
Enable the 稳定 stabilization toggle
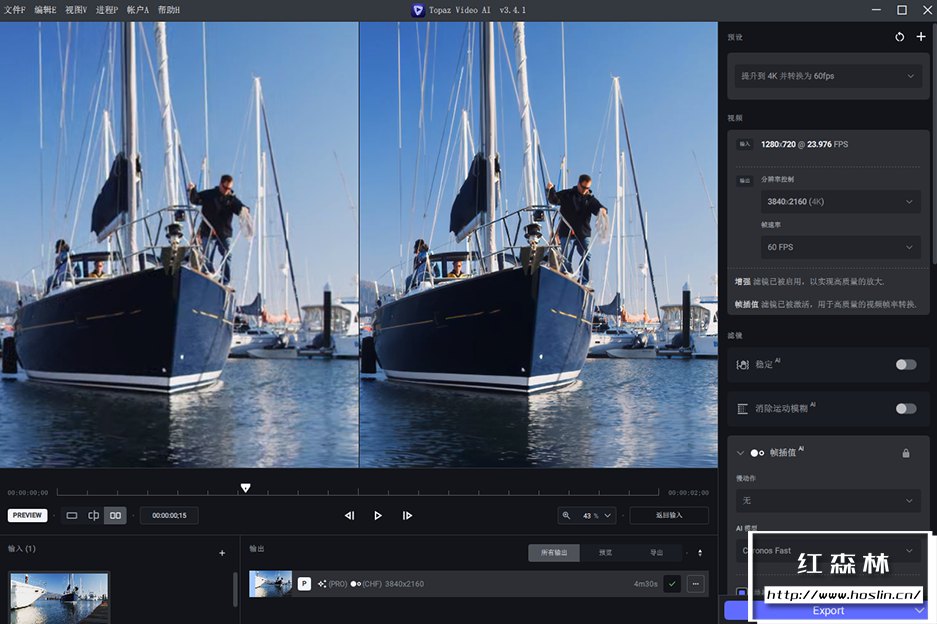pos(906,364)
